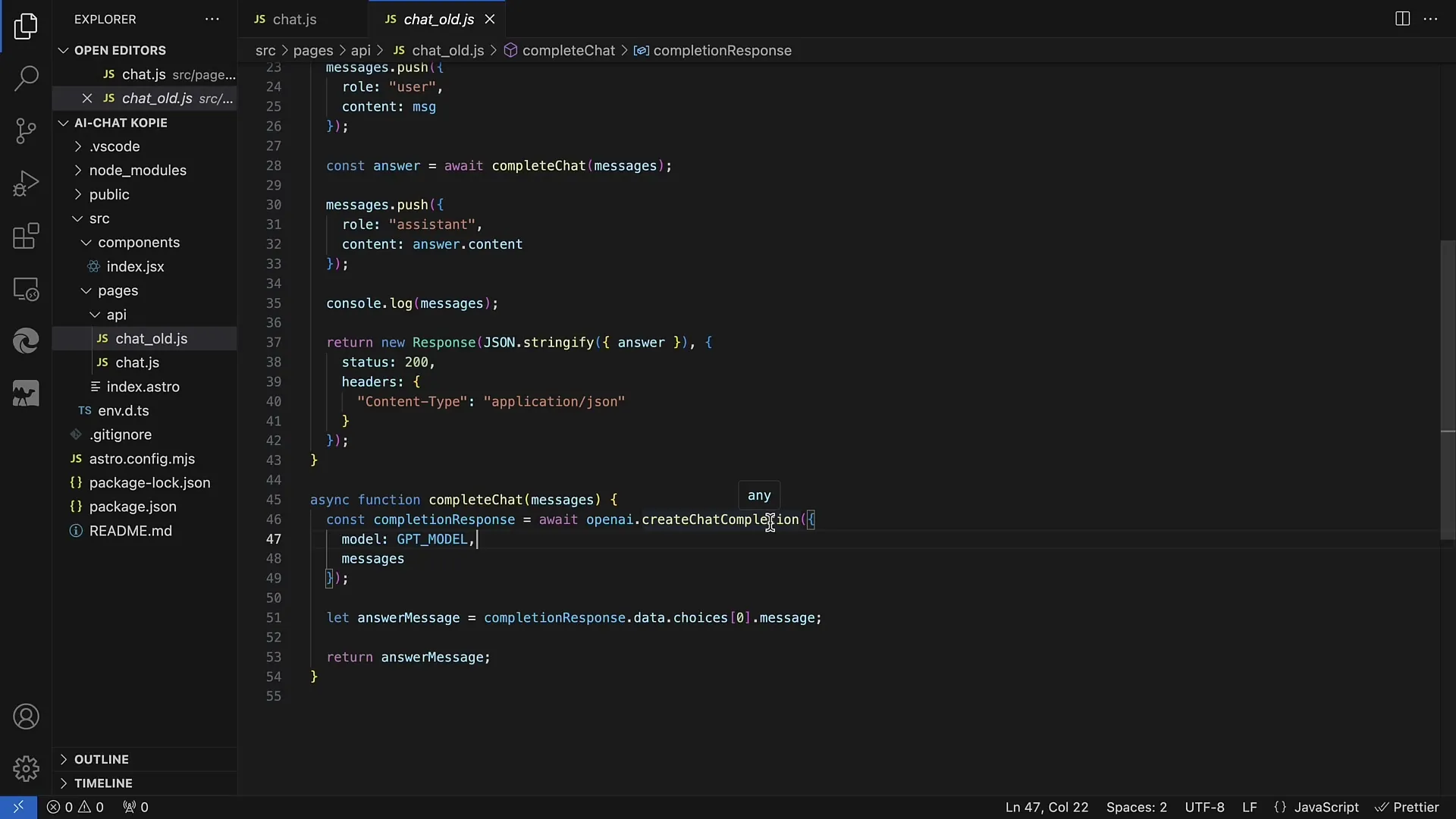The height and width of the screenshot is (819, 1456).
Task: Open the Extensions view icon
Action: (x=26, y=236)
